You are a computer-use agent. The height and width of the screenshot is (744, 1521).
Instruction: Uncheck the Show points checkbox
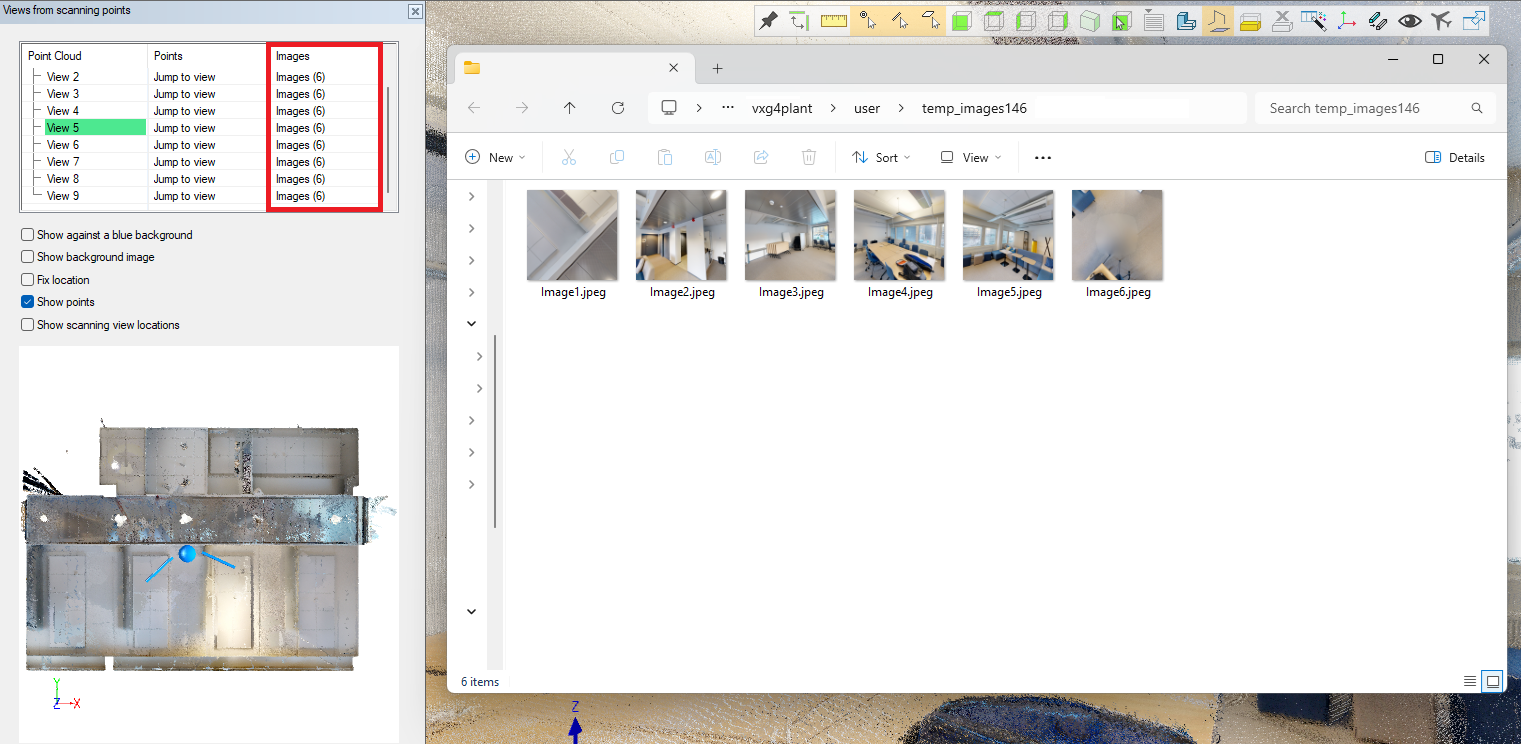click(28, 302)
